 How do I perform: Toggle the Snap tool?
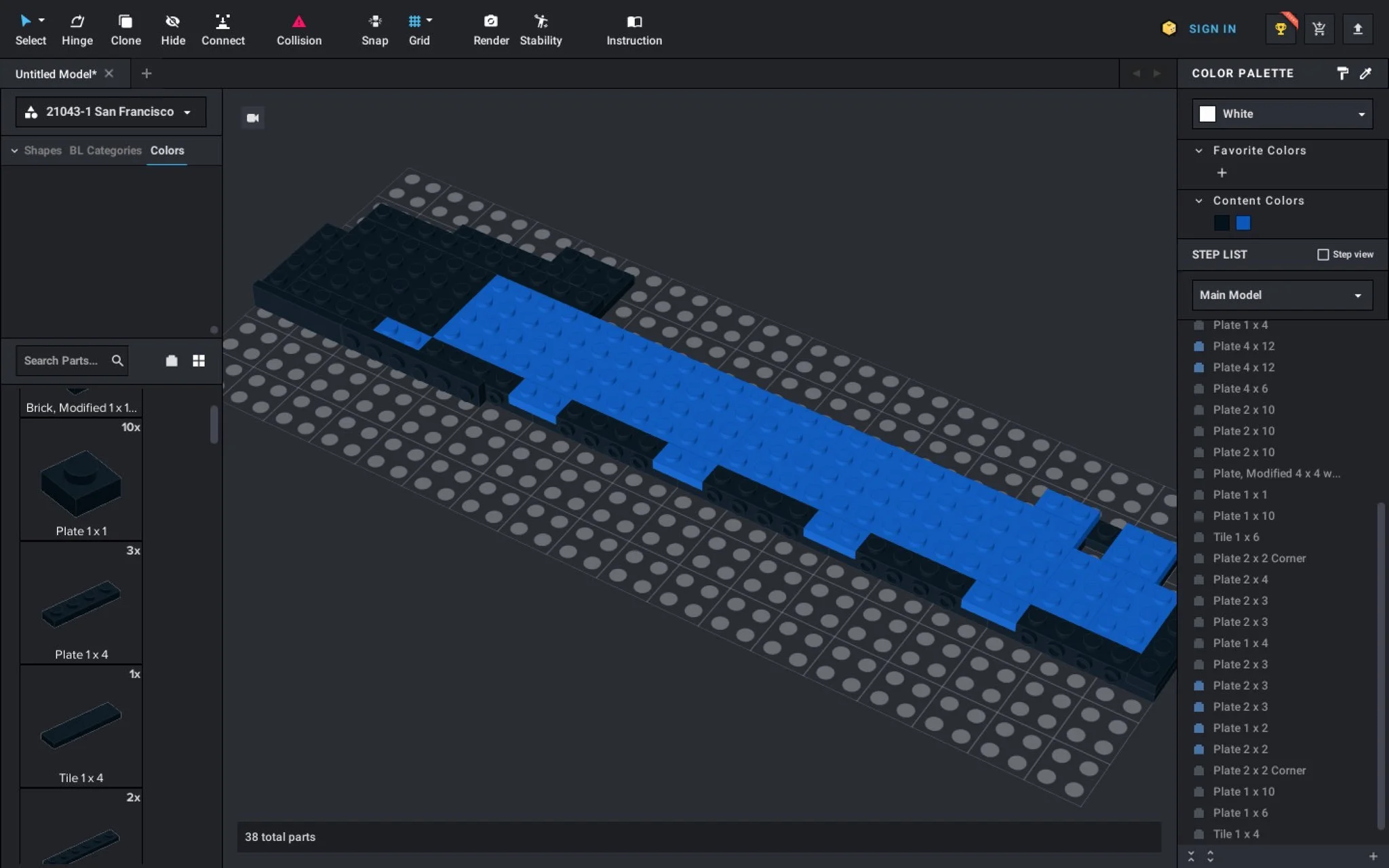(374, 30)
